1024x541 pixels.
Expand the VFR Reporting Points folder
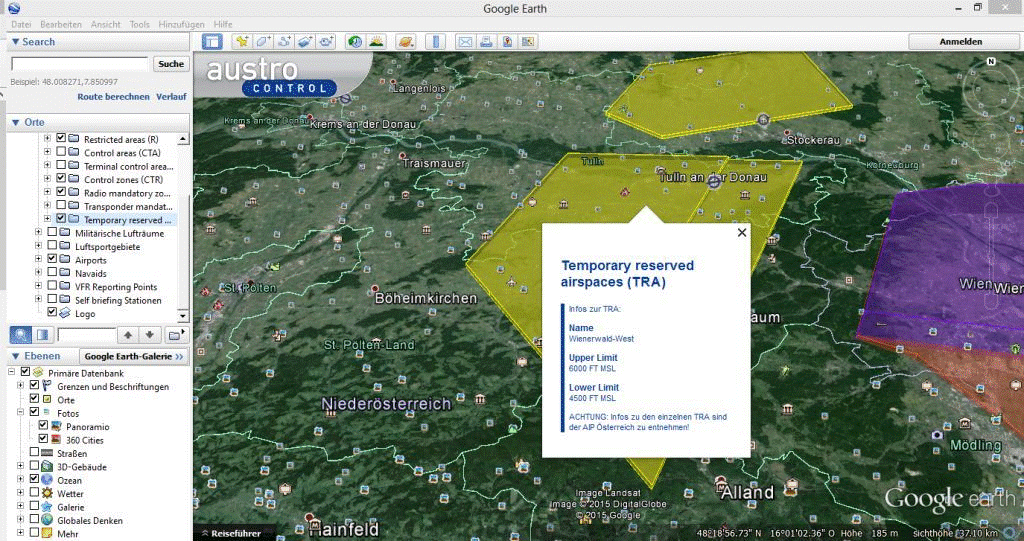click(x=38, y=286)
